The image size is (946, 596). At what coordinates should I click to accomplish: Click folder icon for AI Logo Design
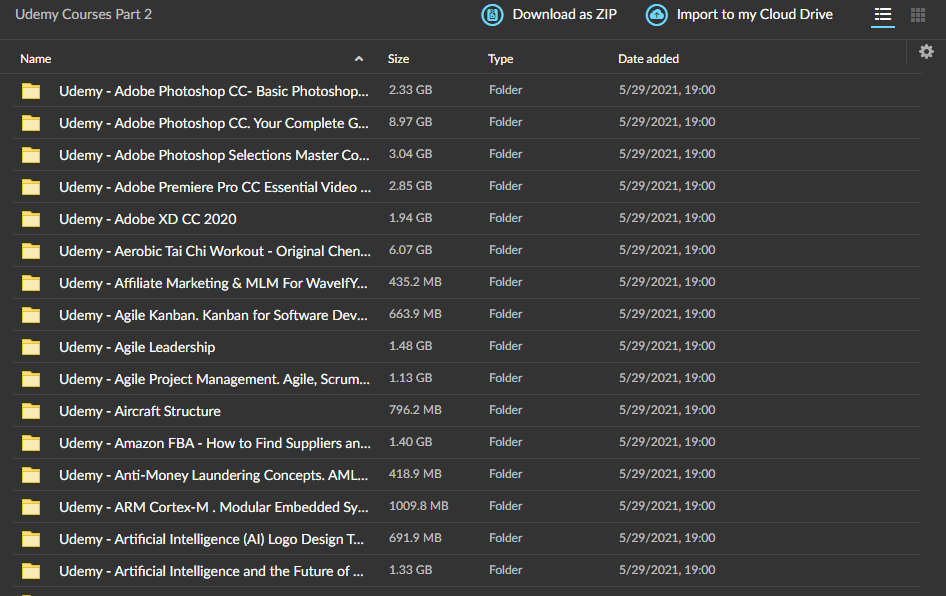[x=31, y=538]
